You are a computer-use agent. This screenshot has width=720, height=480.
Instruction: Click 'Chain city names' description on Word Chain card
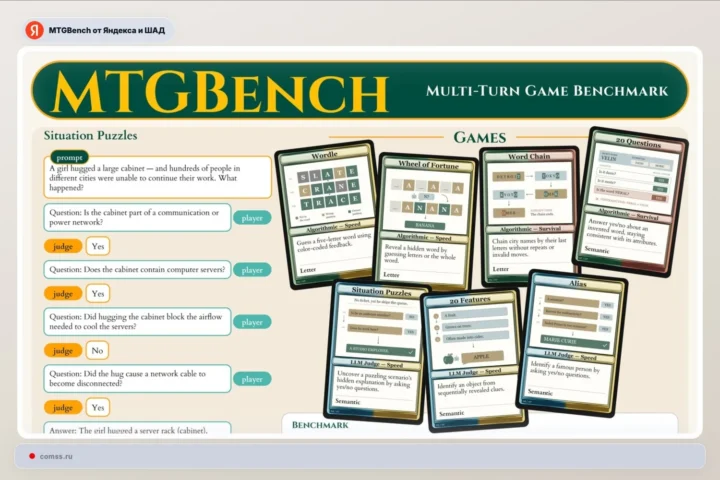529,247
